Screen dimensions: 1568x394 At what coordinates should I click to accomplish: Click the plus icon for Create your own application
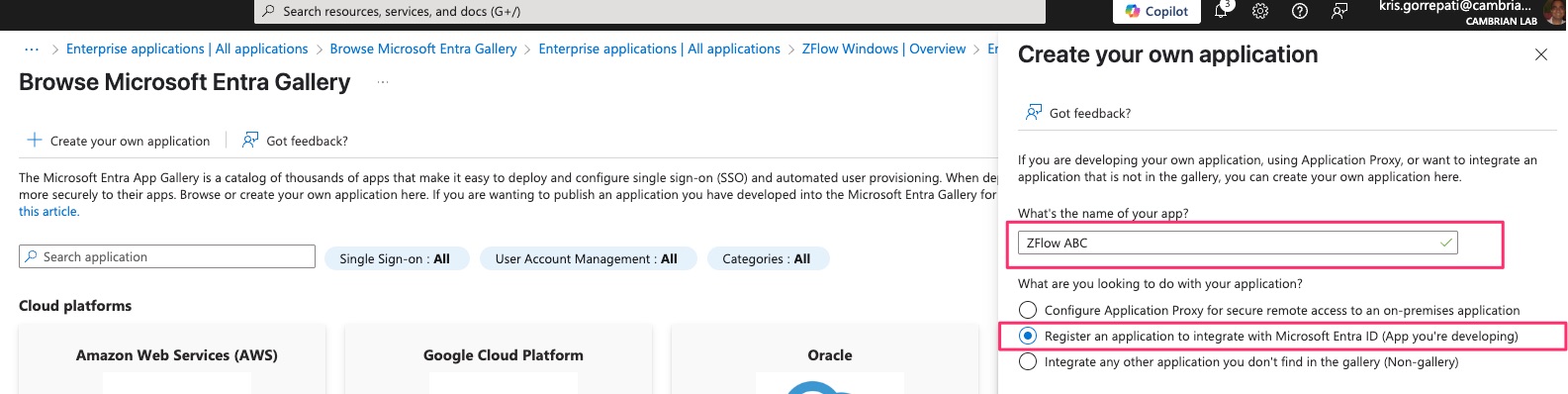coord(35,141)
